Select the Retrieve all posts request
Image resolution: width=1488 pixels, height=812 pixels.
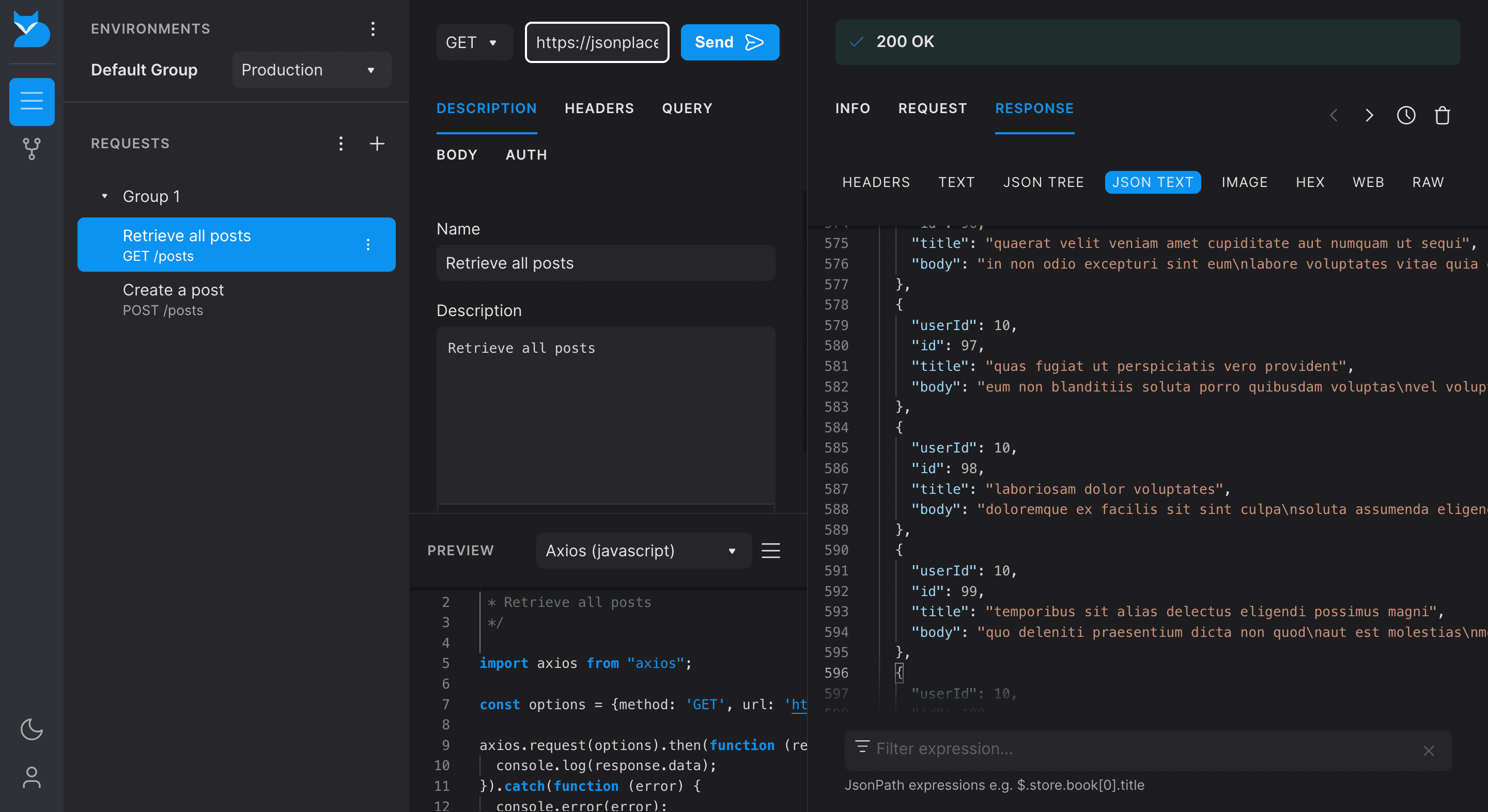coord(236,245)
